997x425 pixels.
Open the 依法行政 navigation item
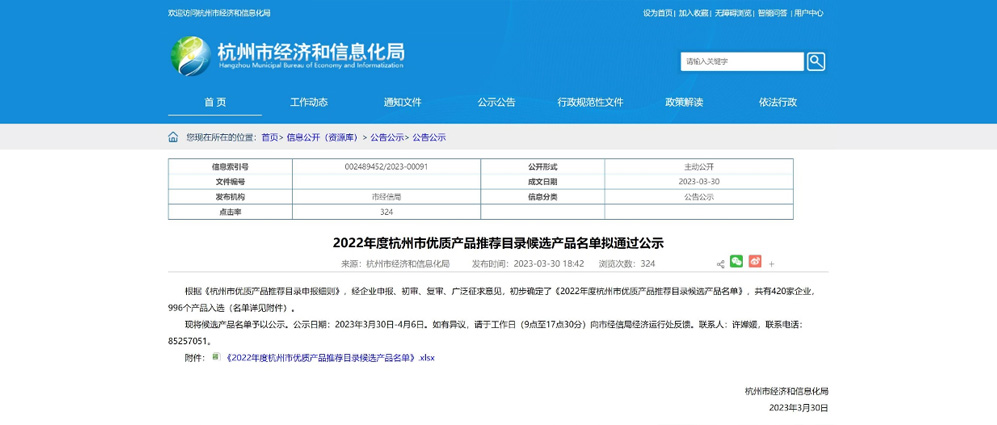pyautogui.click(x=778, y=102)
